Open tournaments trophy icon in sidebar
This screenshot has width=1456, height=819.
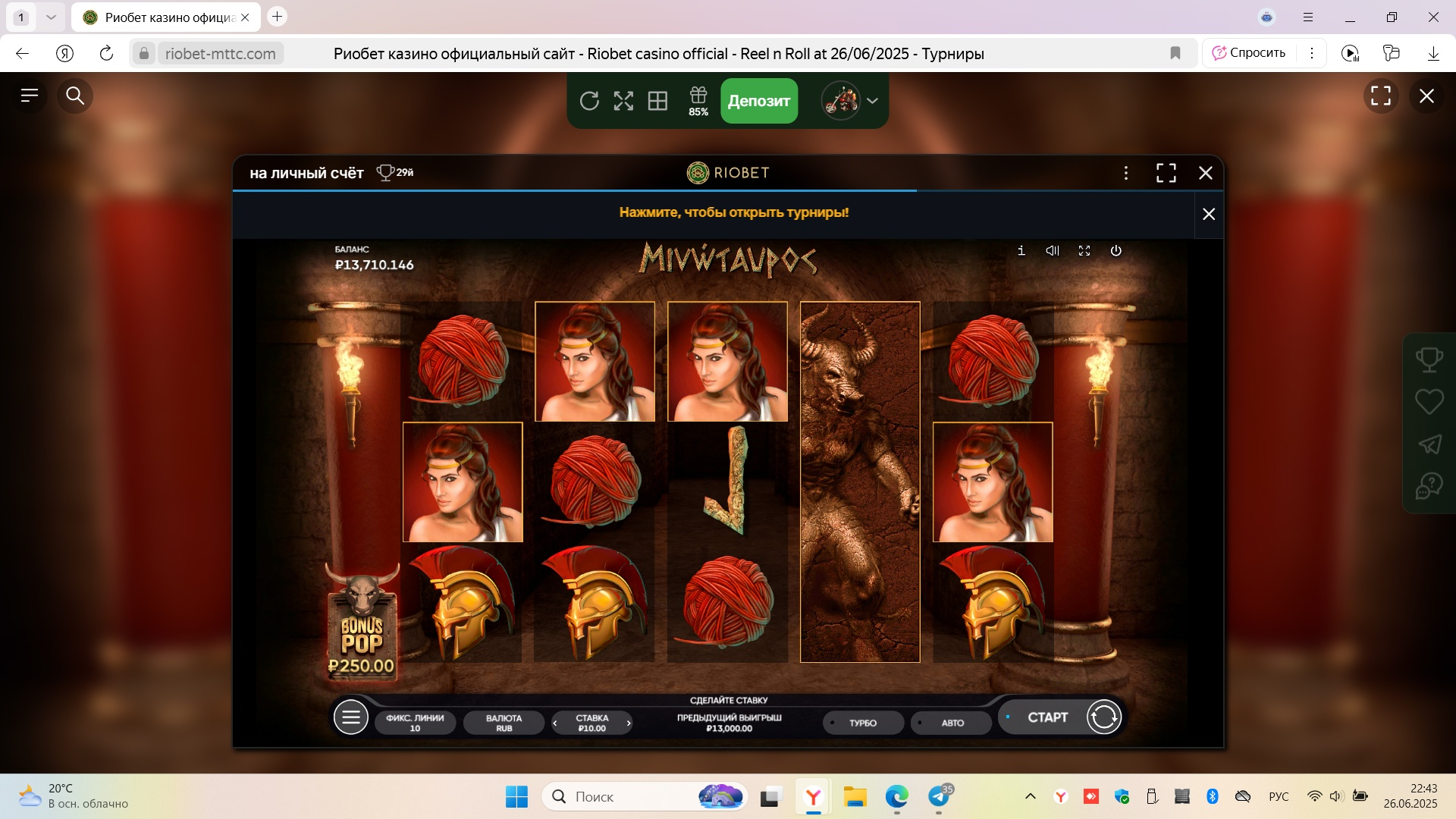1429,359
